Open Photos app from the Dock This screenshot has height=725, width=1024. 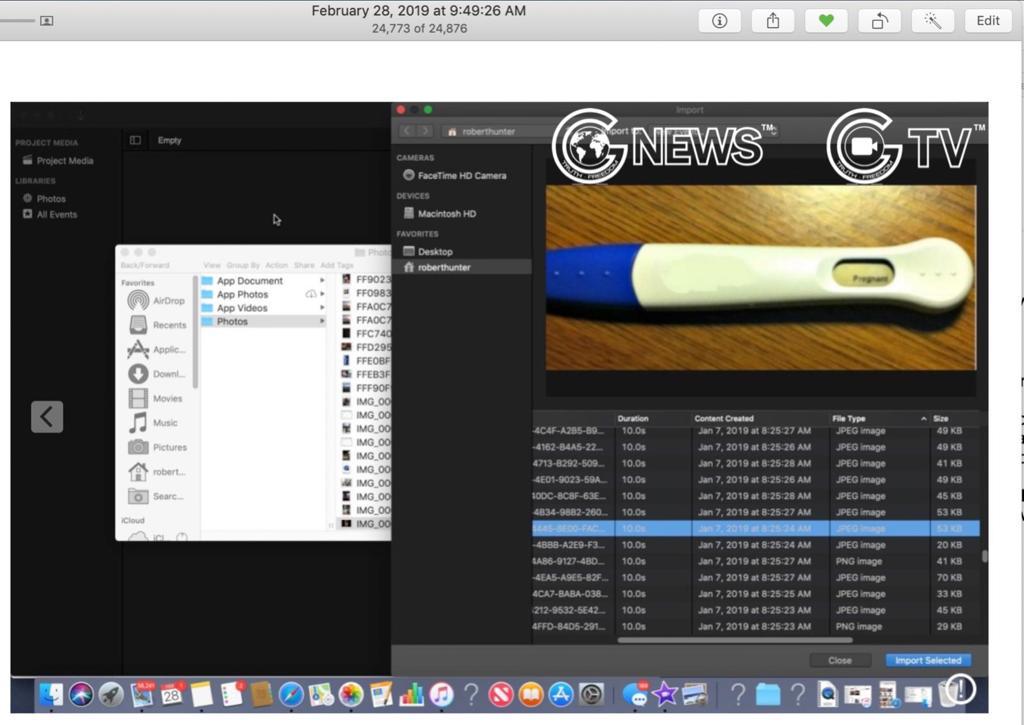[351, 694]
